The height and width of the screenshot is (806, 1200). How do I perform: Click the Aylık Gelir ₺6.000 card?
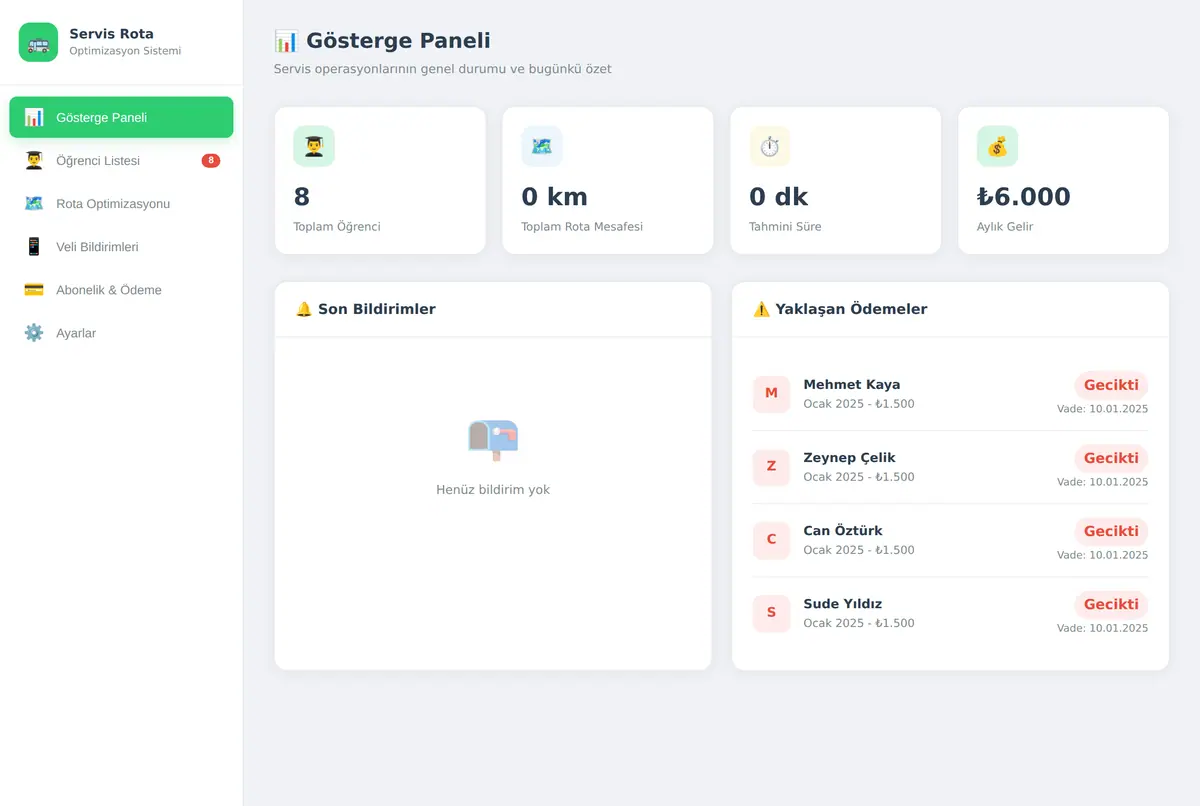click(1063, 180)
